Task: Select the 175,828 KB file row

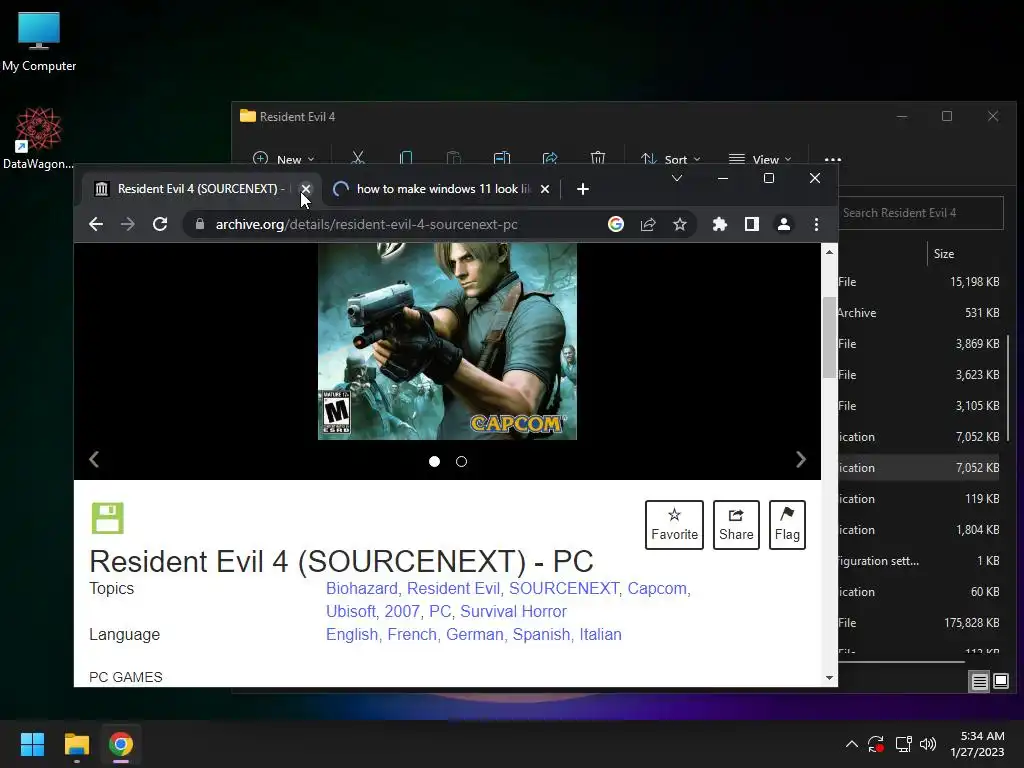Action: tap(919, 622)
